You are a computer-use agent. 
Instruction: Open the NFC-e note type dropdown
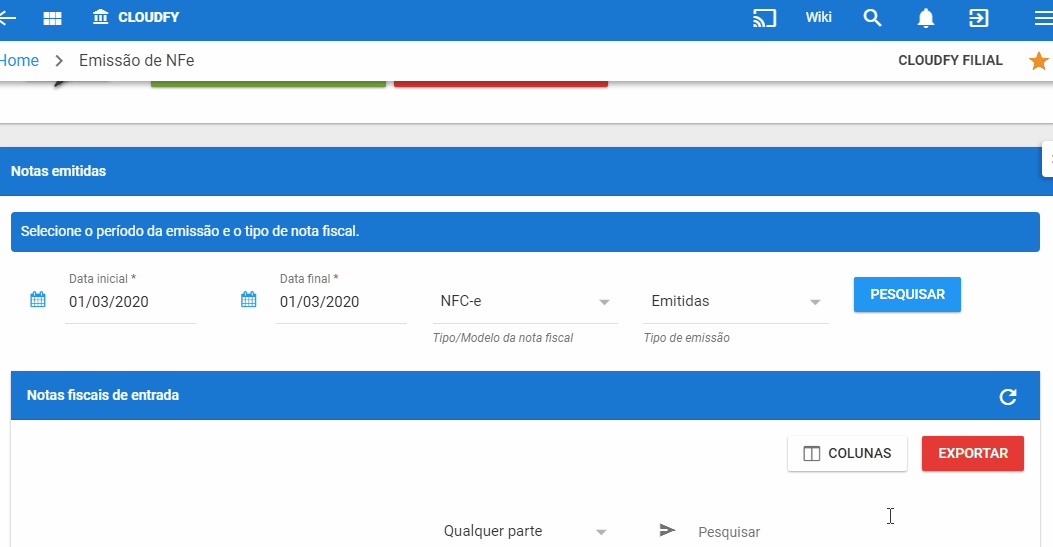[525, 301]
